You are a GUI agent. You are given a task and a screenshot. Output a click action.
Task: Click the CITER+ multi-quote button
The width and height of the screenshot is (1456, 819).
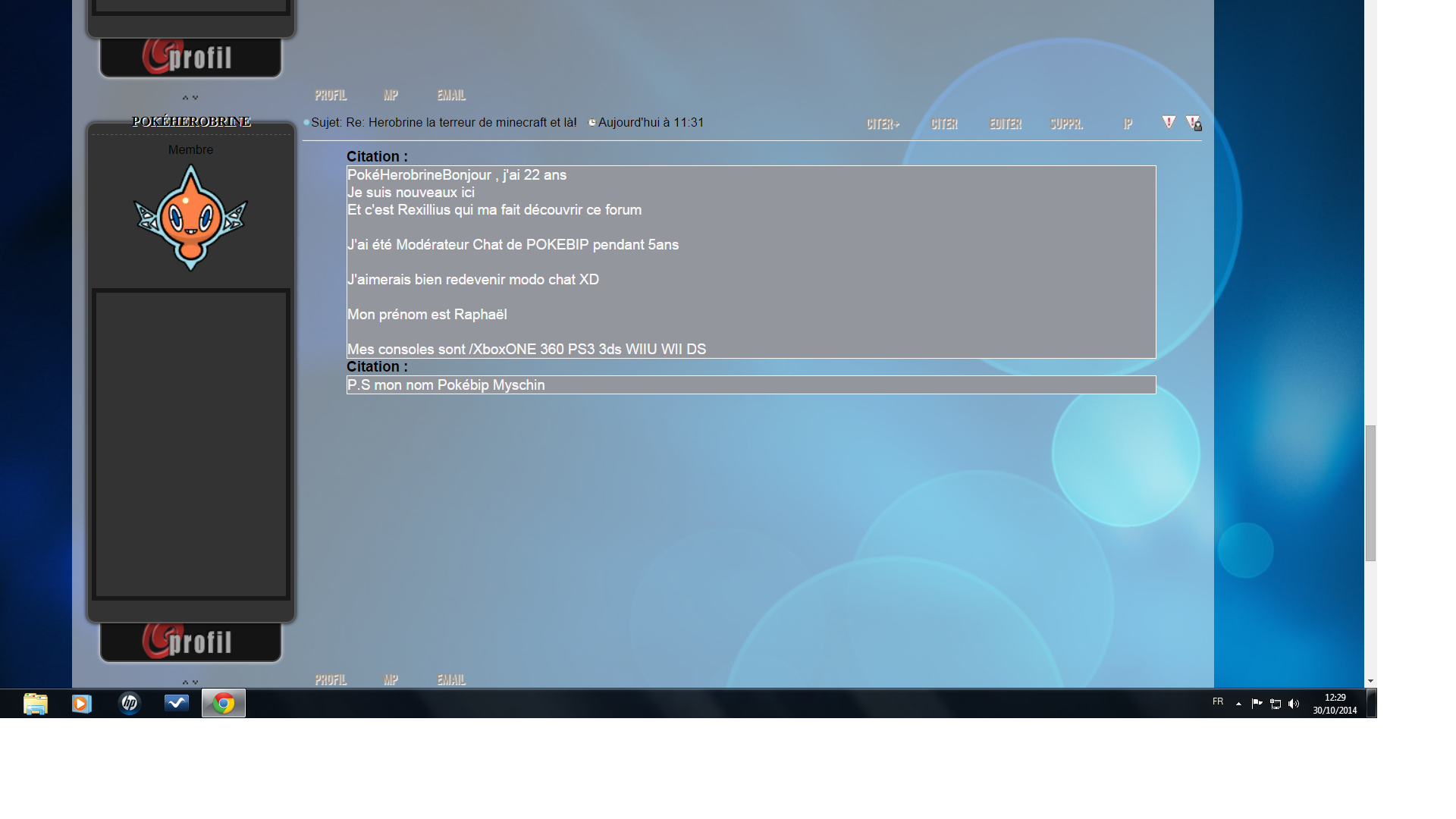tap(883, 124)
